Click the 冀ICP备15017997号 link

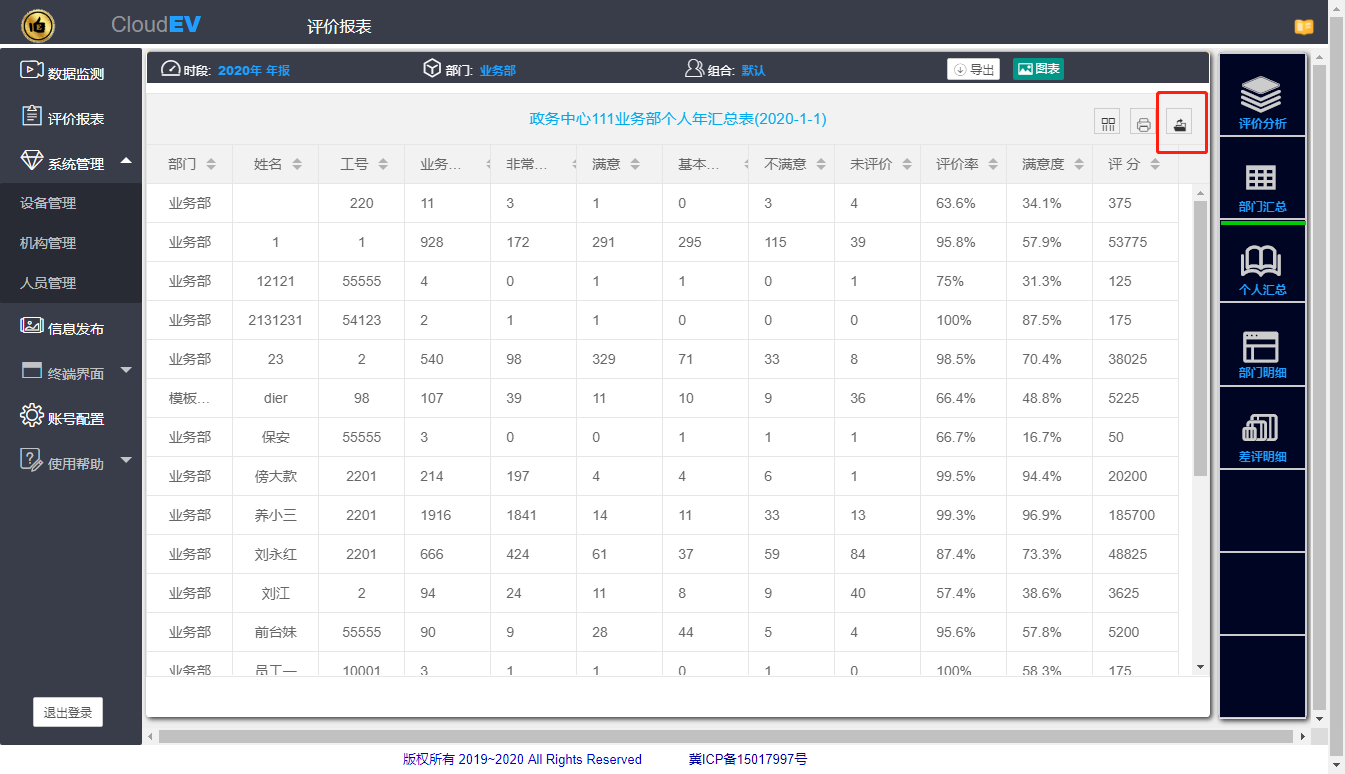point(748,759)
